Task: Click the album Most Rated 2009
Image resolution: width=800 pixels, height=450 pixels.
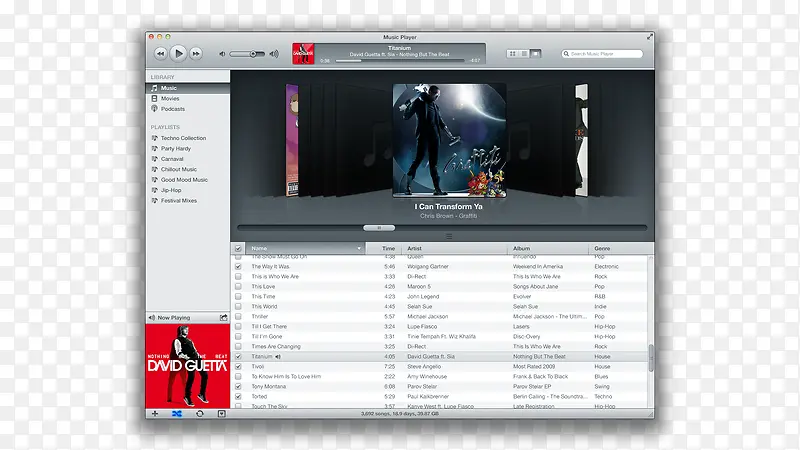Action: [534, 366]
